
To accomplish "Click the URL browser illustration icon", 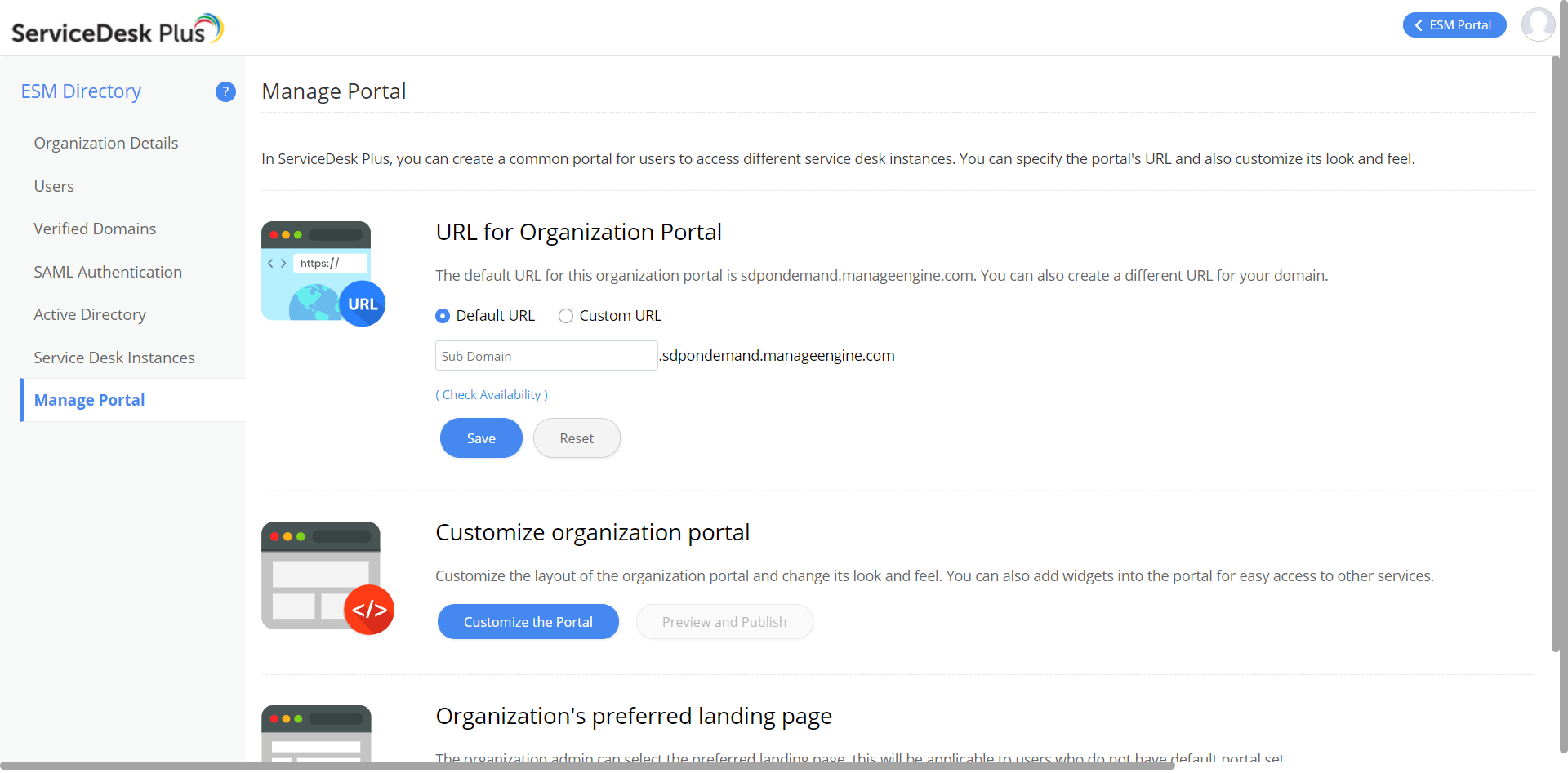I will pyautogui.click(x=323, y=273).
